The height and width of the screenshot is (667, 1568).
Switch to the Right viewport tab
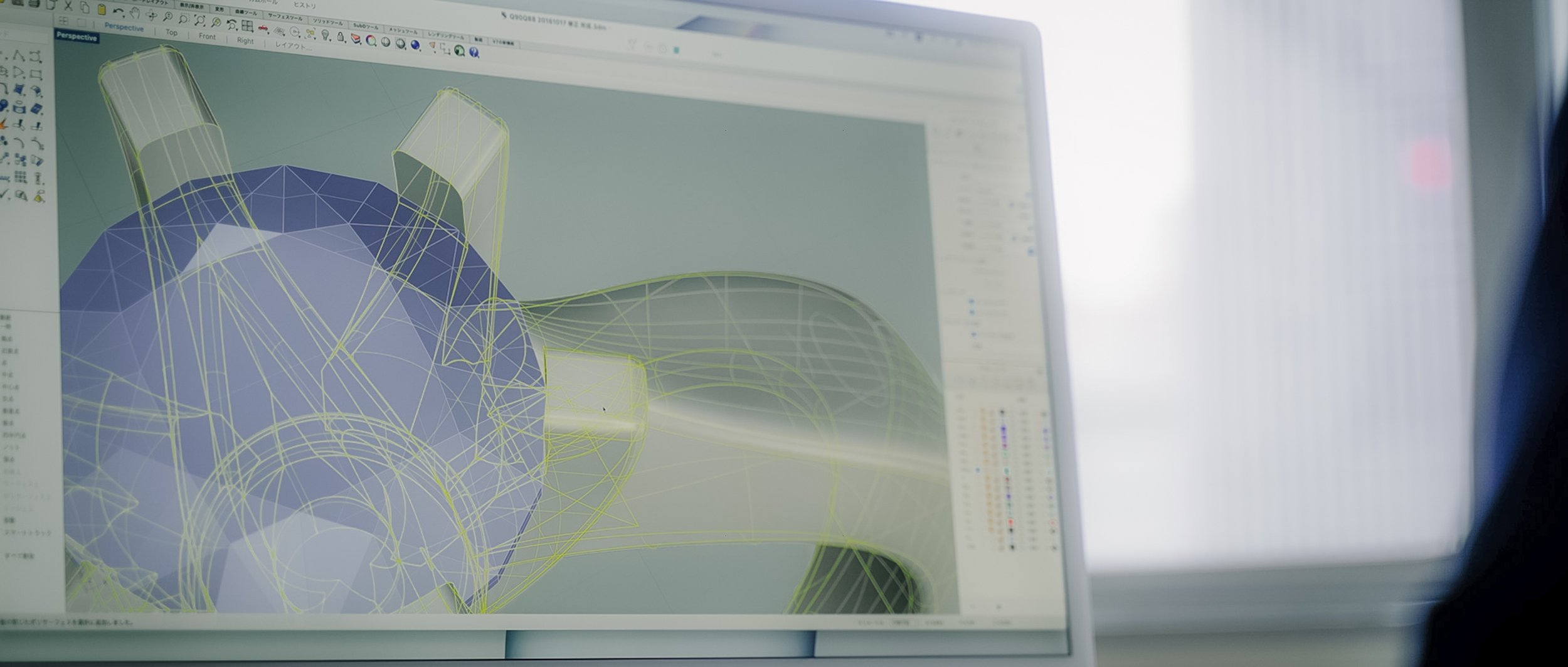245,40
